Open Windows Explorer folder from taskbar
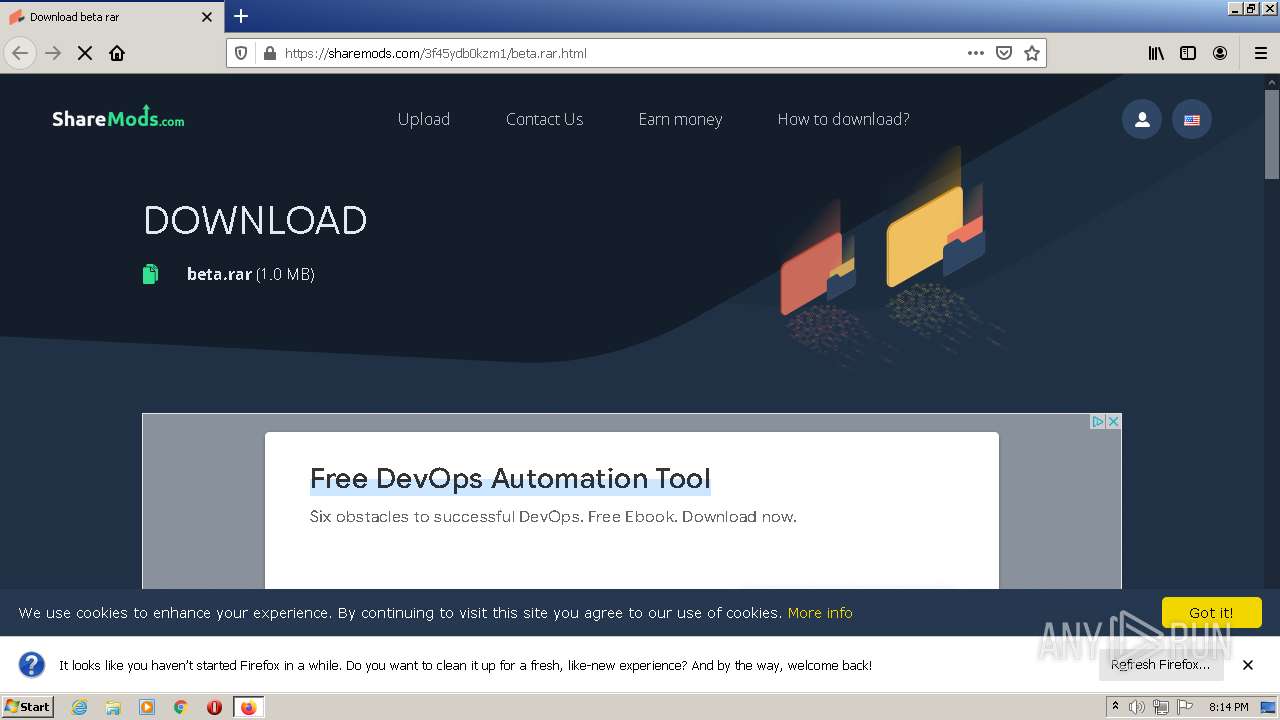Image resolution: width=1280 pixels, height=720 pixels. 113,707
